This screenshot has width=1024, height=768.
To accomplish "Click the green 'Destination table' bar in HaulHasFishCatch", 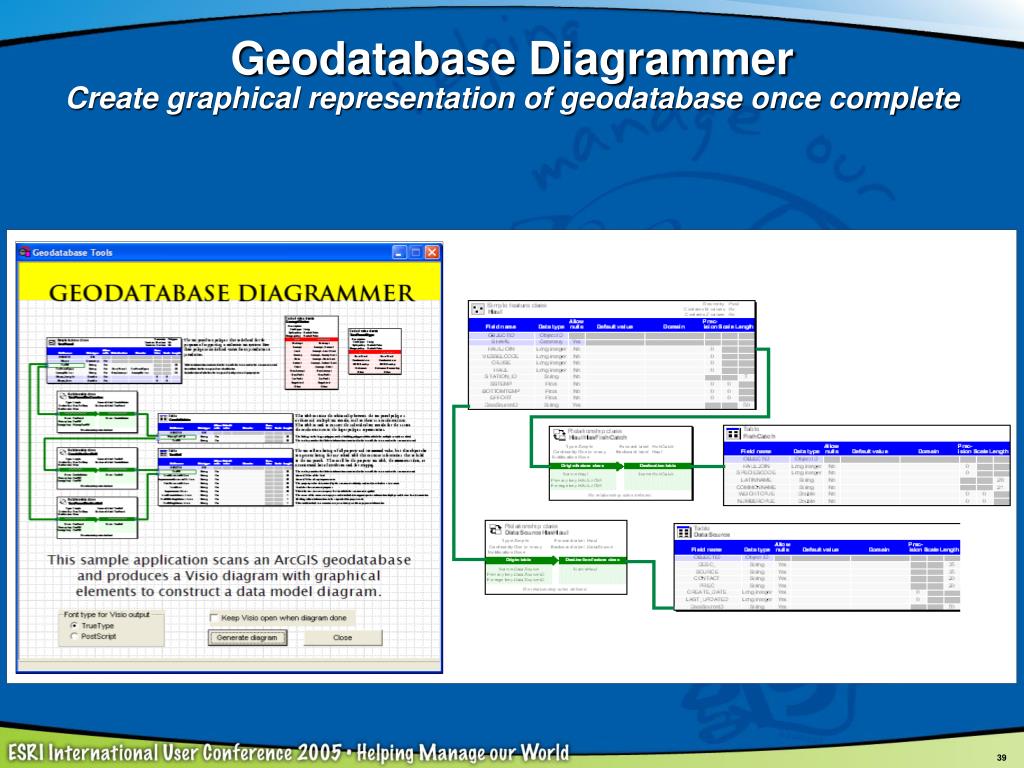I will click(658, 466).
